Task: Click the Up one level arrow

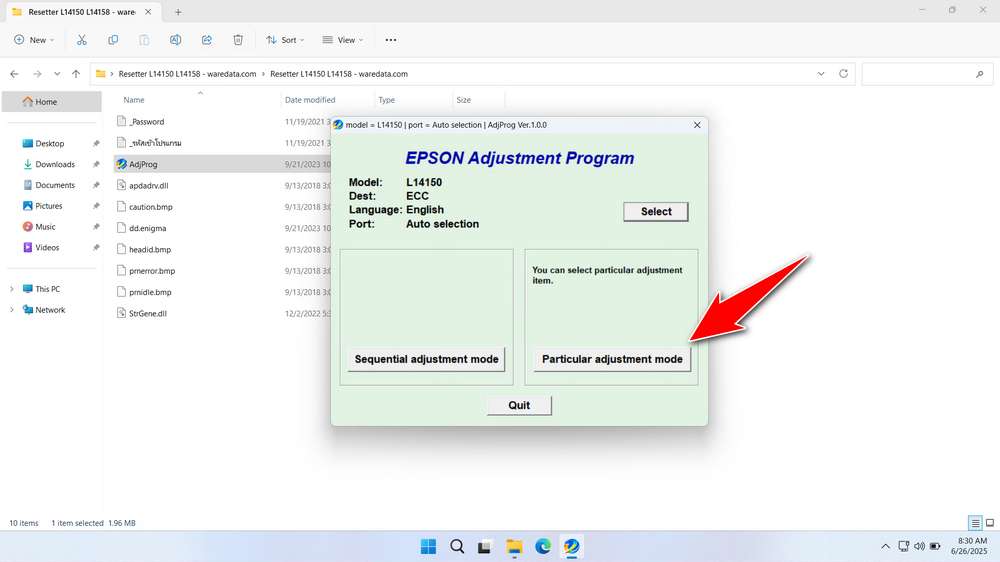Action: [x=76, y=74]
